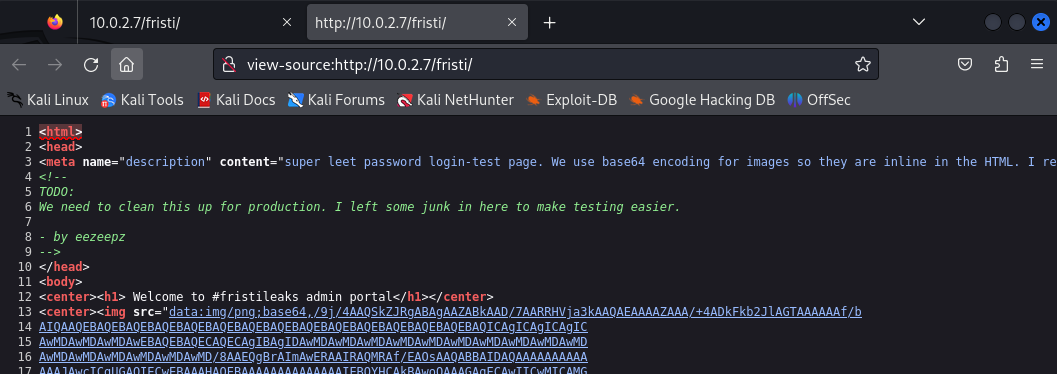
Task: Open the base64 data:img/png image link
Action: (515, 312)
